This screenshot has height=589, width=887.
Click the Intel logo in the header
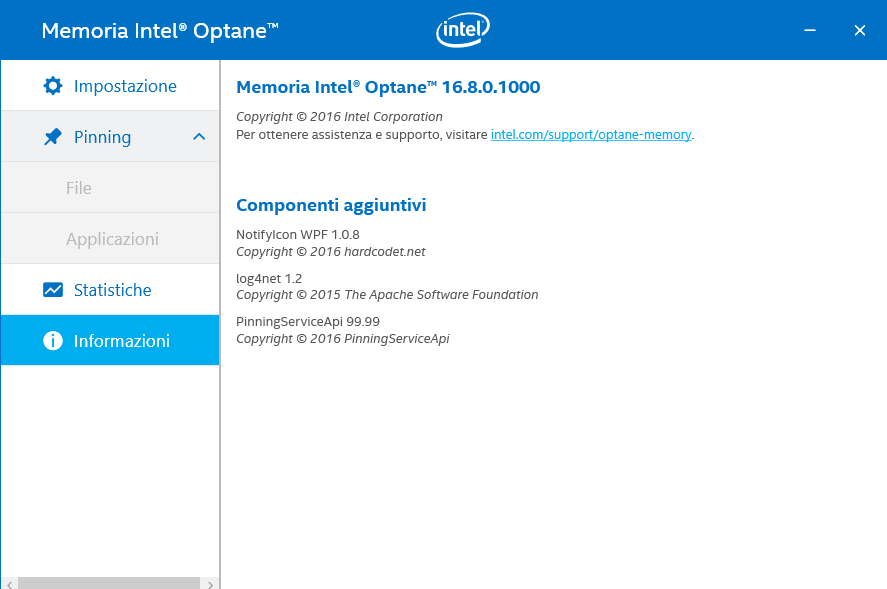pyautogui.click(x=463, y=31)
